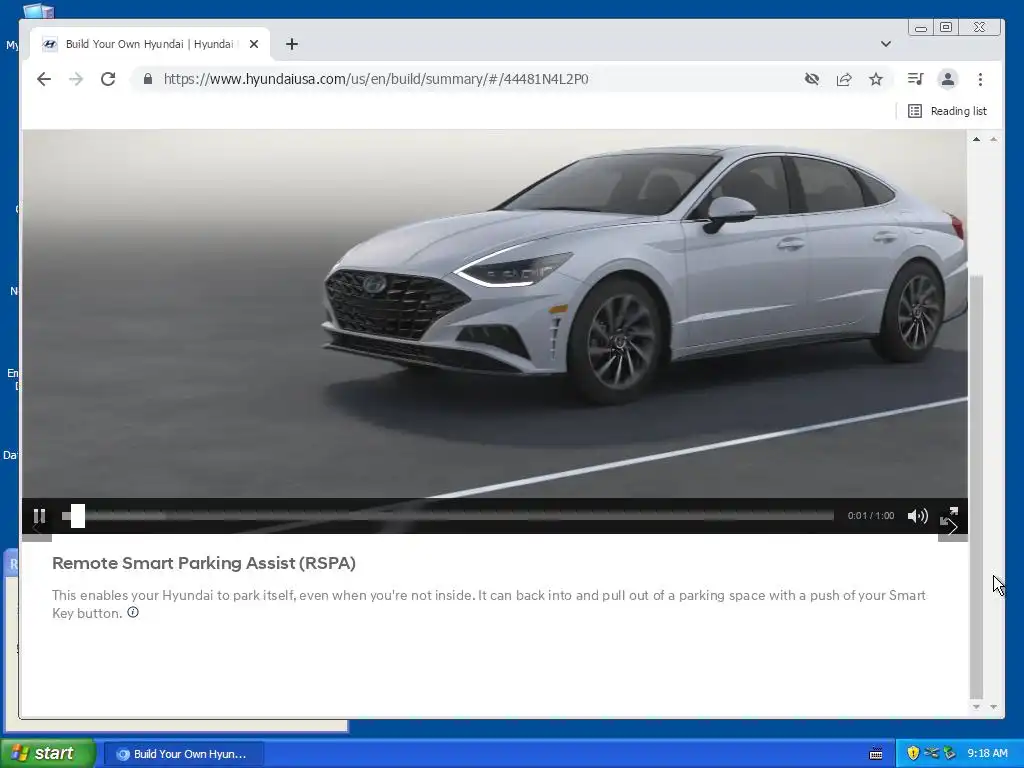1024x768 pixels.
Task: Show next slide with right chevron
Action: pyautogui.click(x=953, y=527)
